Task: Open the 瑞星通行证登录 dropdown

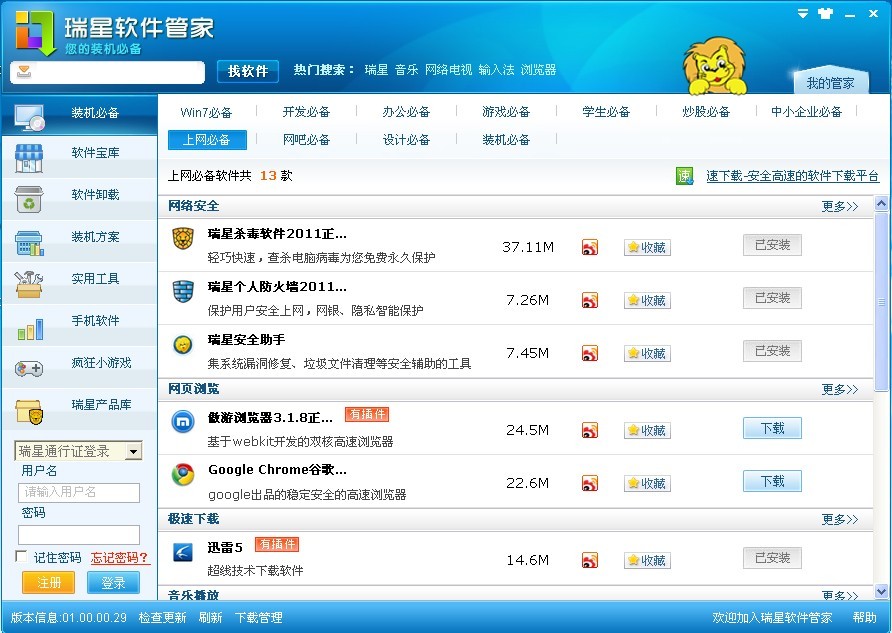Action: pos(134,452)
